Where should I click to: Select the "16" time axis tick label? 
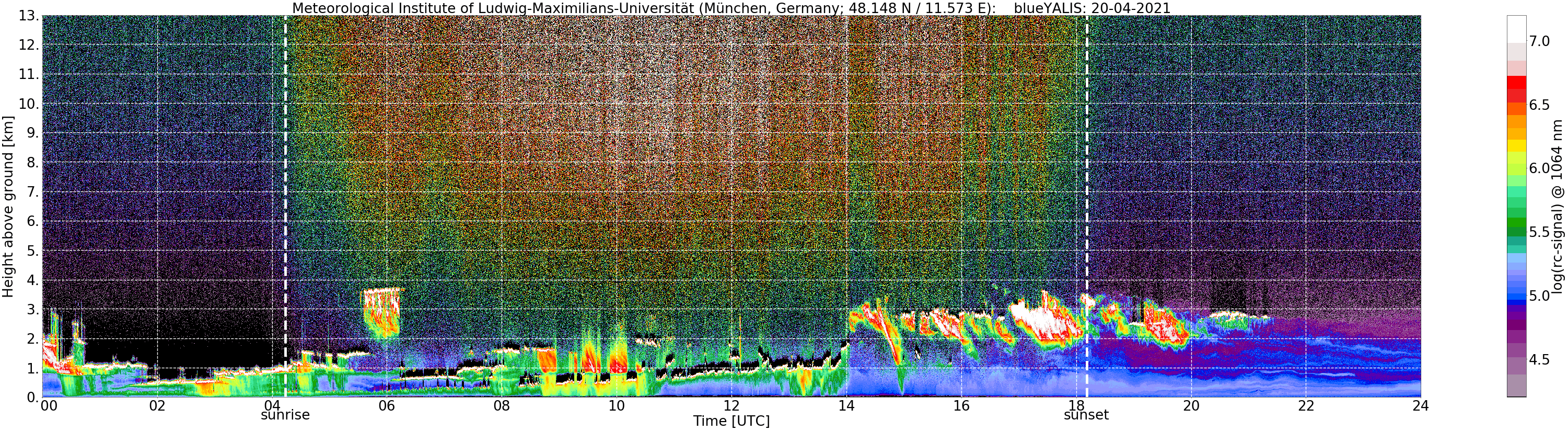tap(961, 406)
